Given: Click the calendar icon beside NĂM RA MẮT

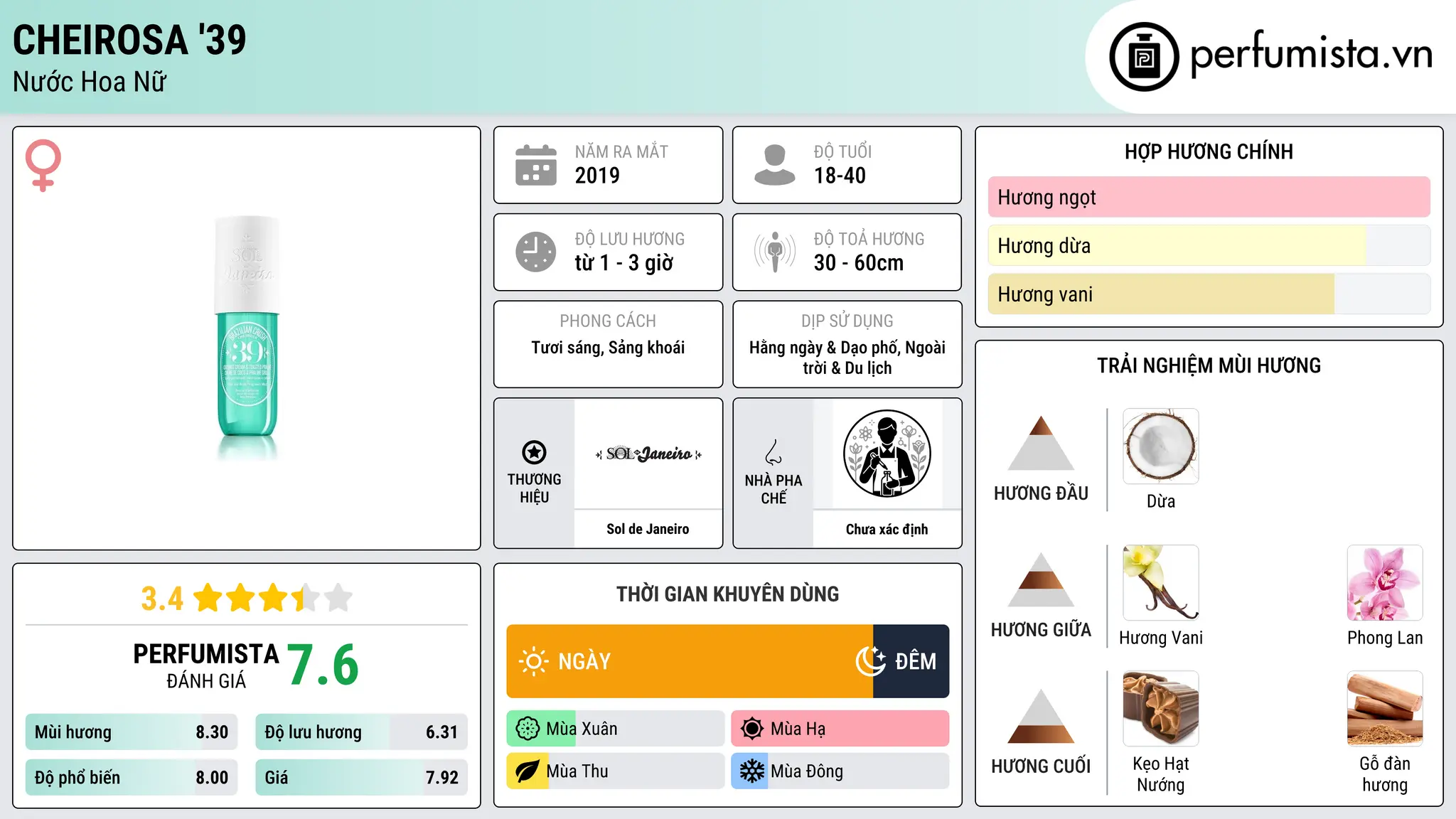Looking at the screenshot, I should [536, 165].
